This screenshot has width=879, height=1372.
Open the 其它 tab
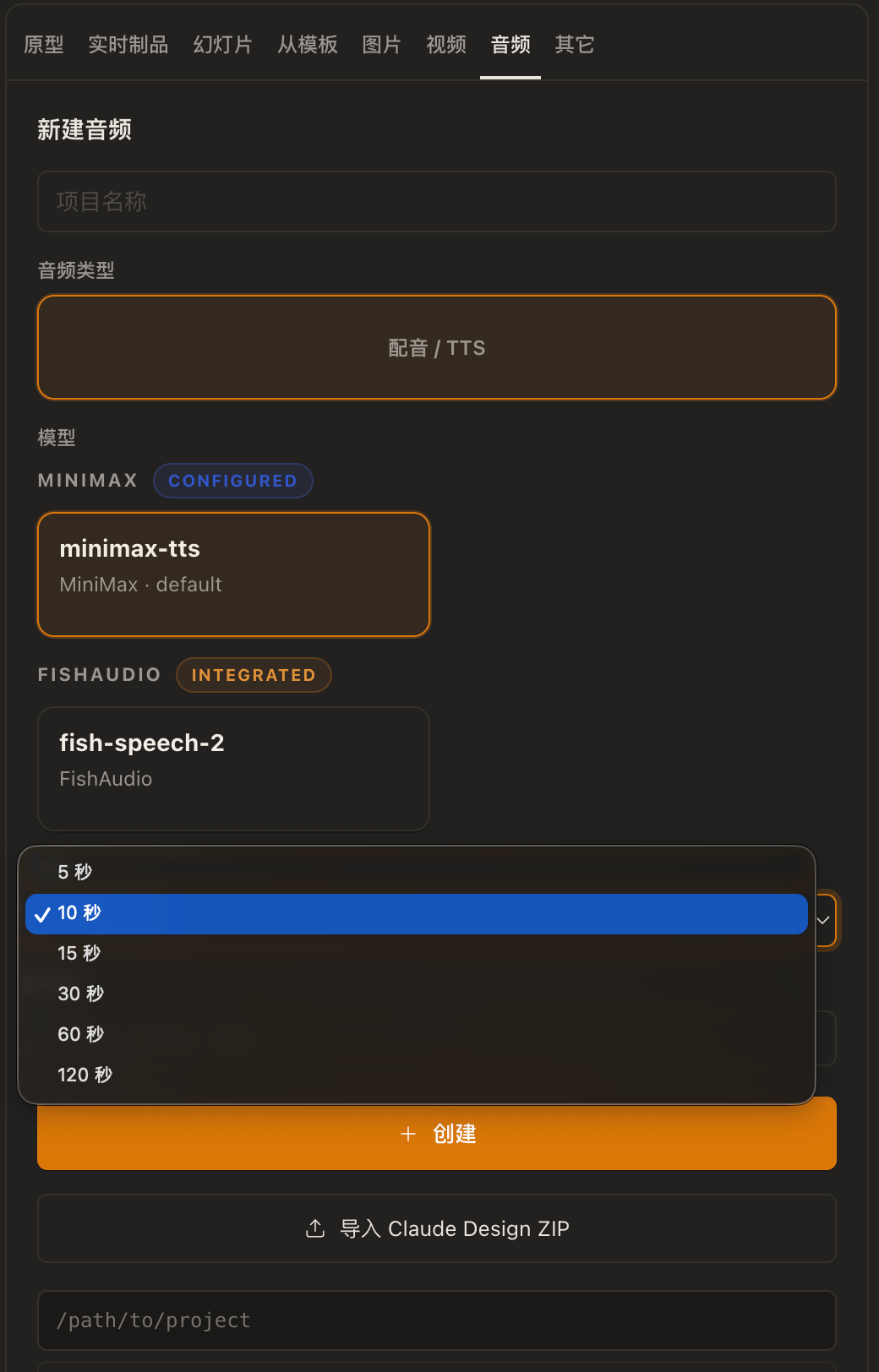tap(575, 44)
